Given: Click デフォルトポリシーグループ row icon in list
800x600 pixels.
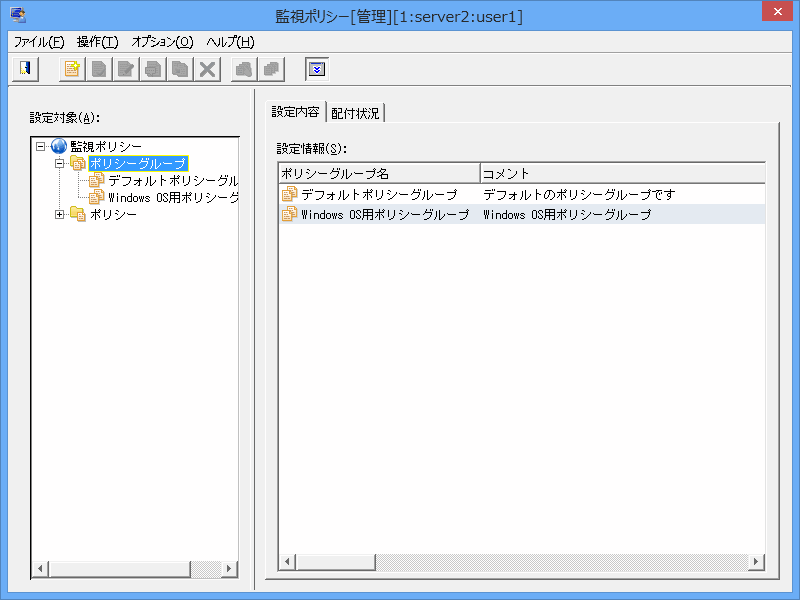Looking at the screenshot, I should pyautogui.click(x=290, y=195).
